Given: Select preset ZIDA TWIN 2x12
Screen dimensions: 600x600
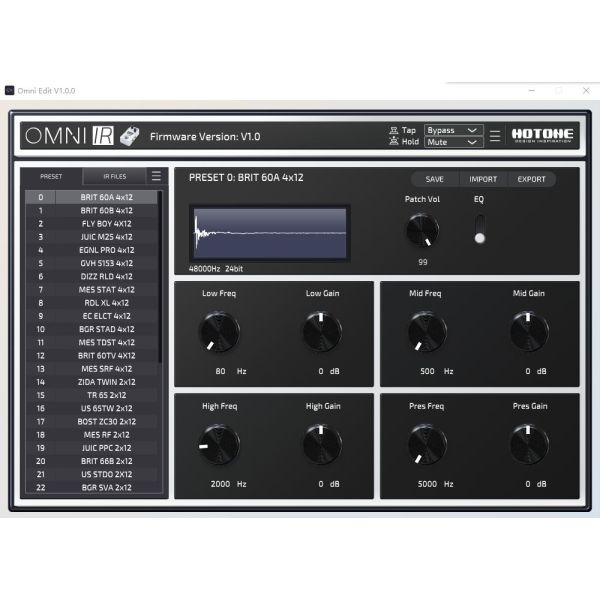Looking at the screenshot, I should (x=92, y=382).
